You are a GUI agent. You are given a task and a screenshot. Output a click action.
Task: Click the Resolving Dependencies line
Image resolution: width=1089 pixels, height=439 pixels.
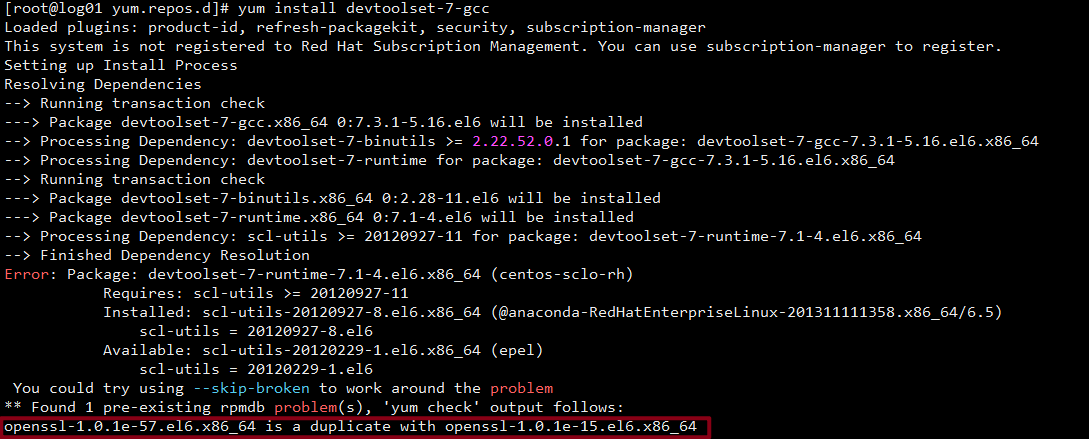103,85
